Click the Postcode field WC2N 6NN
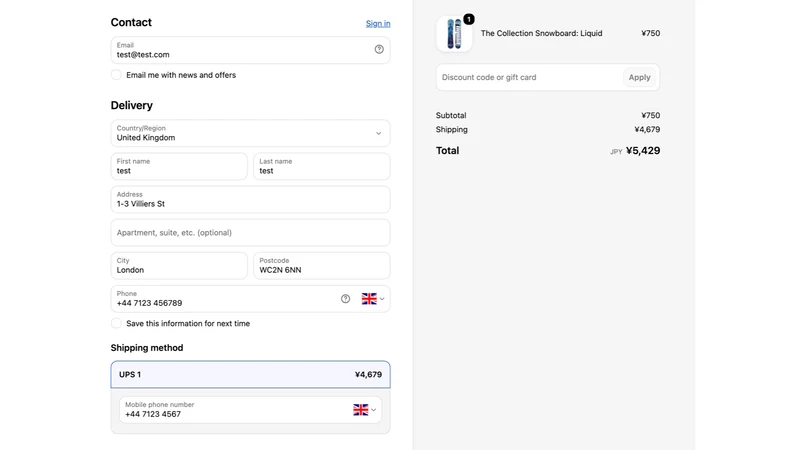 pos(322,266)
